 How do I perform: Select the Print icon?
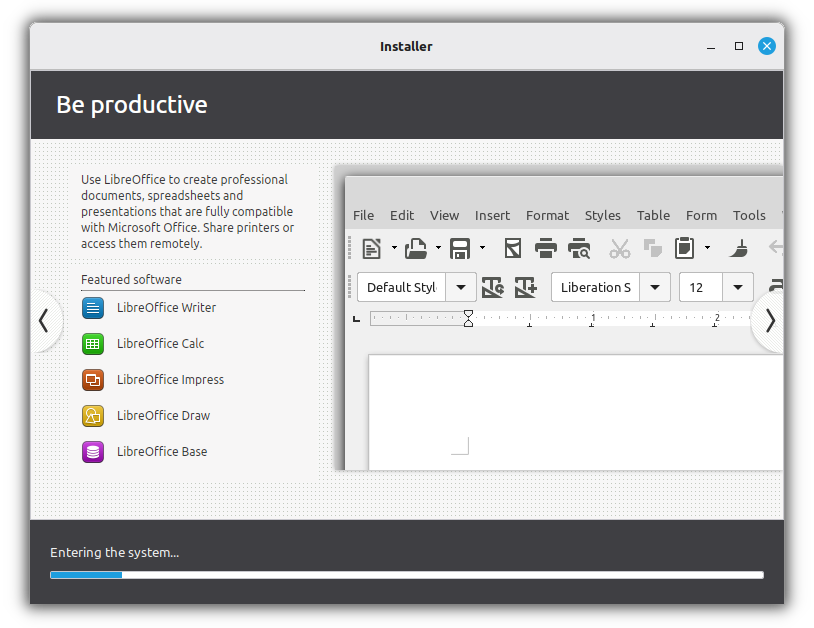point(546,248)
